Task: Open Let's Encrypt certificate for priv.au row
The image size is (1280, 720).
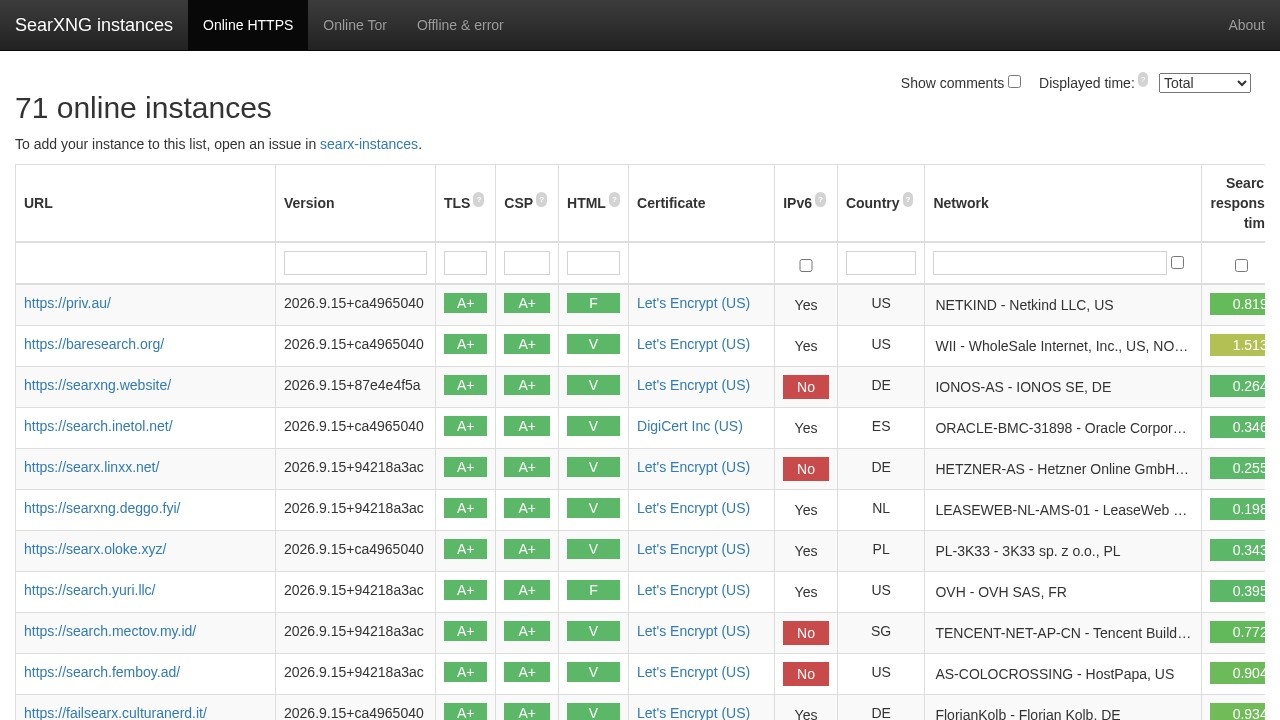Action: 693,303
